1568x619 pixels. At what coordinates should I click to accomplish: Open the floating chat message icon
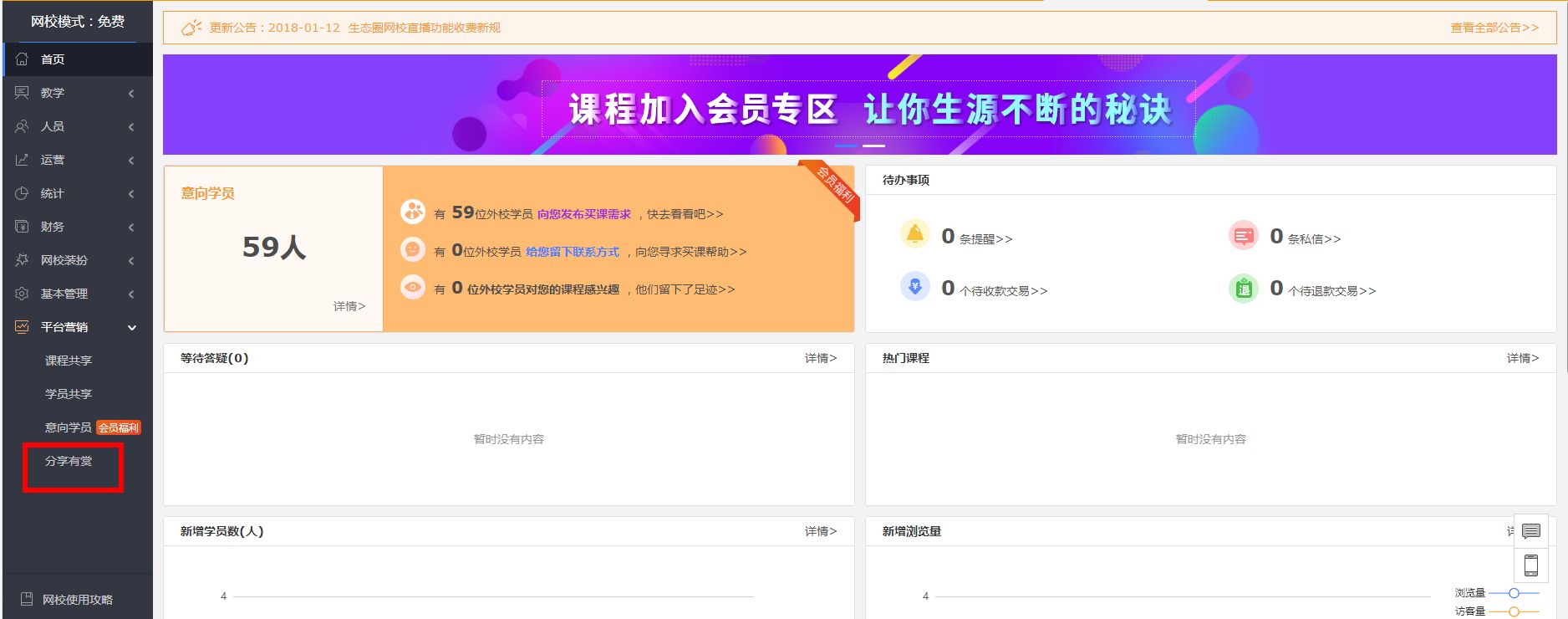pos(1530,531)
